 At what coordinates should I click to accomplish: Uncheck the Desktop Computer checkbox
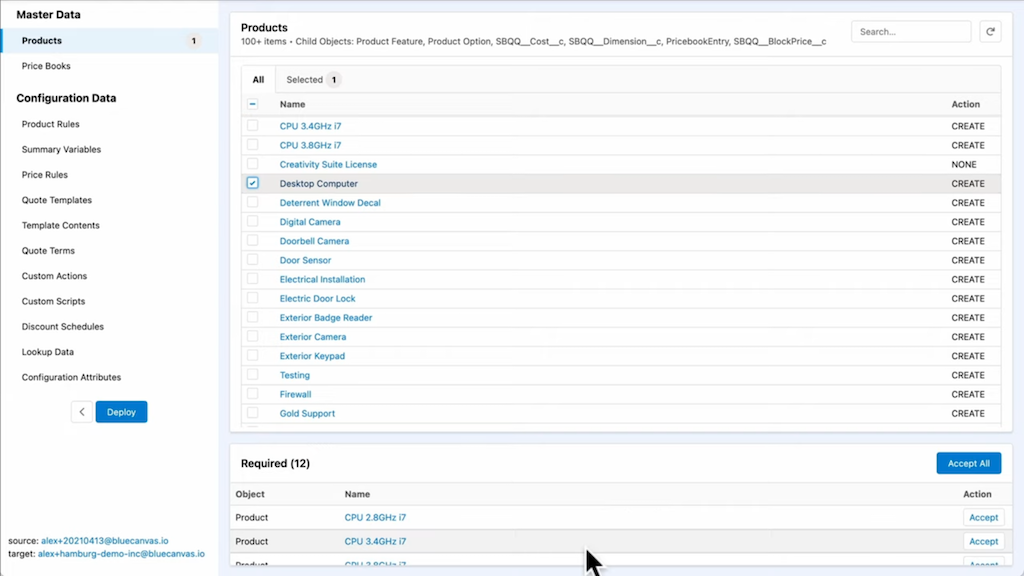[252, 183]
